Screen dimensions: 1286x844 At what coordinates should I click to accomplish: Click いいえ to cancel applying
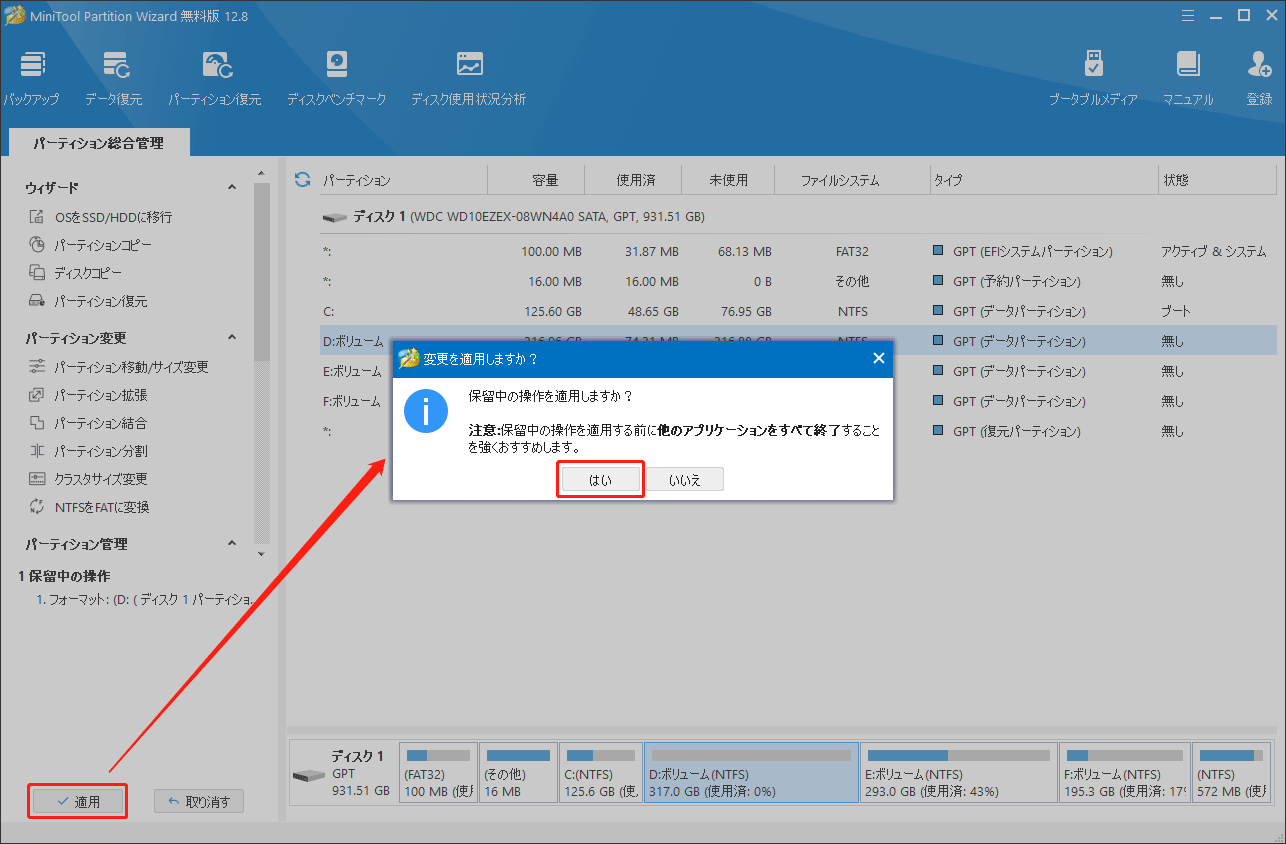[685, 480]
